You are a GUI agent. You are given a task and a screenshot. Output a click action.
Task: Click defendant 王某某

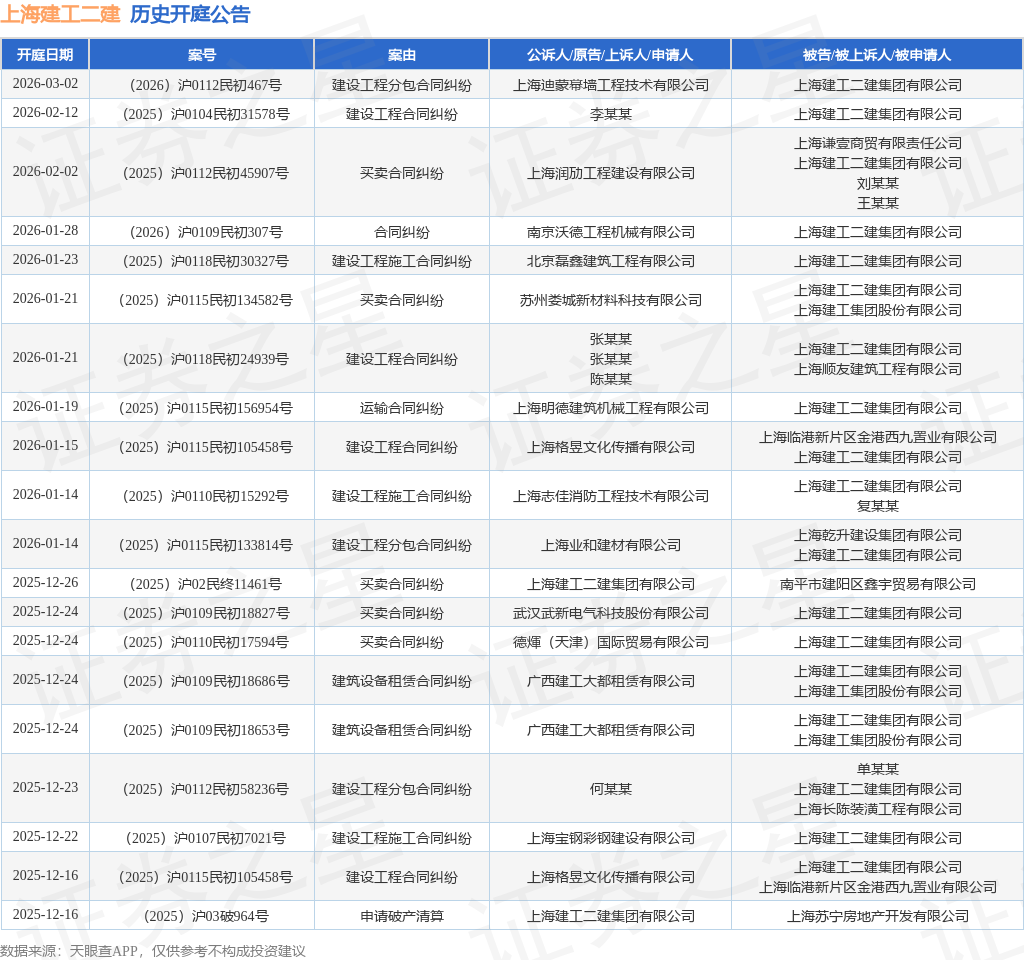pyautogui.click(x=878, y=203)
